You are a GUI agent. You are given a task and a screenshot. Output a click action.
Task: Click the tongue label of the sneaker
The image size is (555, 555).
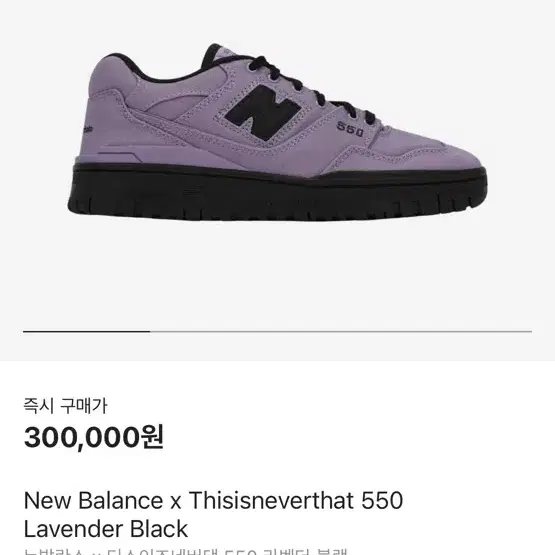224,53
